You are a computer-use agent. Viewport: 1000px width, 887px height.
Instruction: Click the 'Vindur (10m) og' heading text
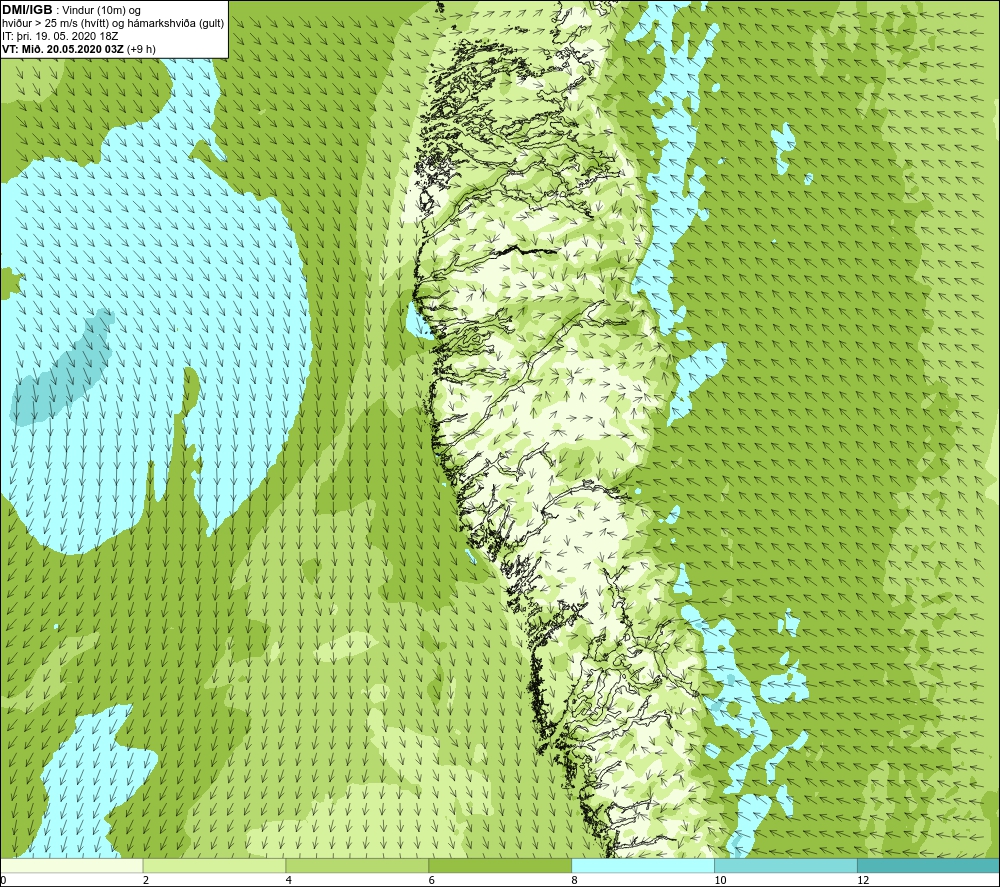pos(101,11)
